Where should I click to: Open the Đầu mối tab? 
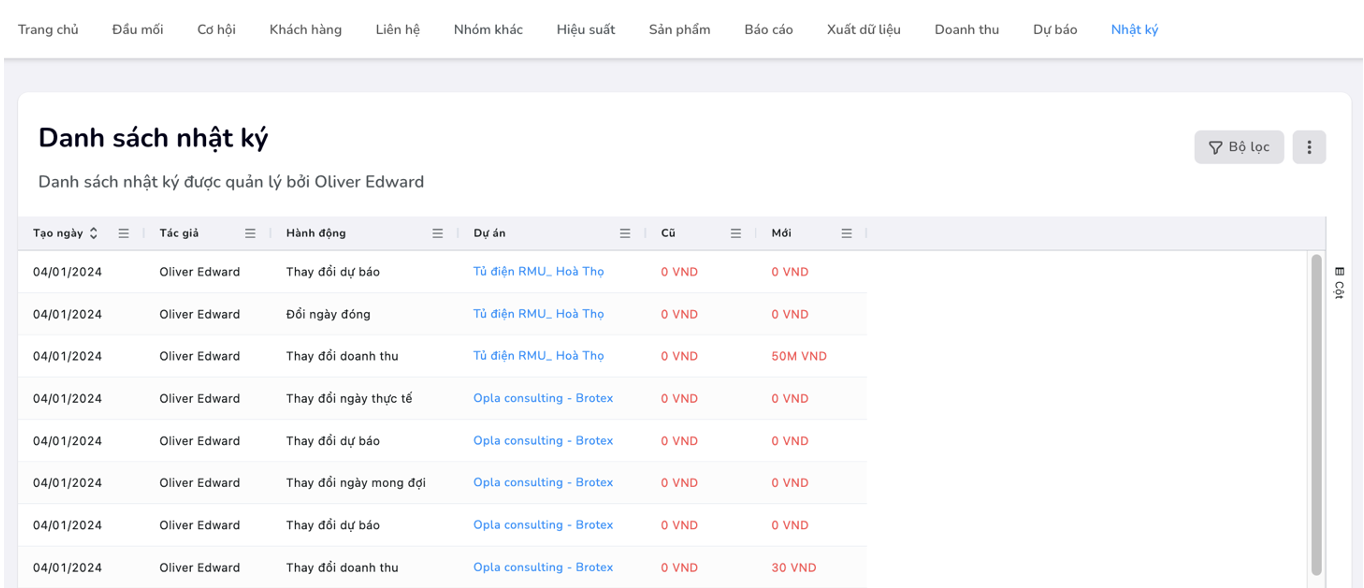pos(138,29)
